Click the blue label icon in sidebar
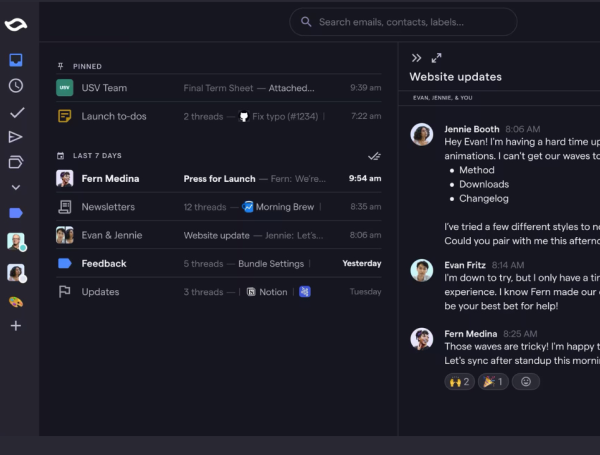 pyautogui.click(x=16, y=213)
